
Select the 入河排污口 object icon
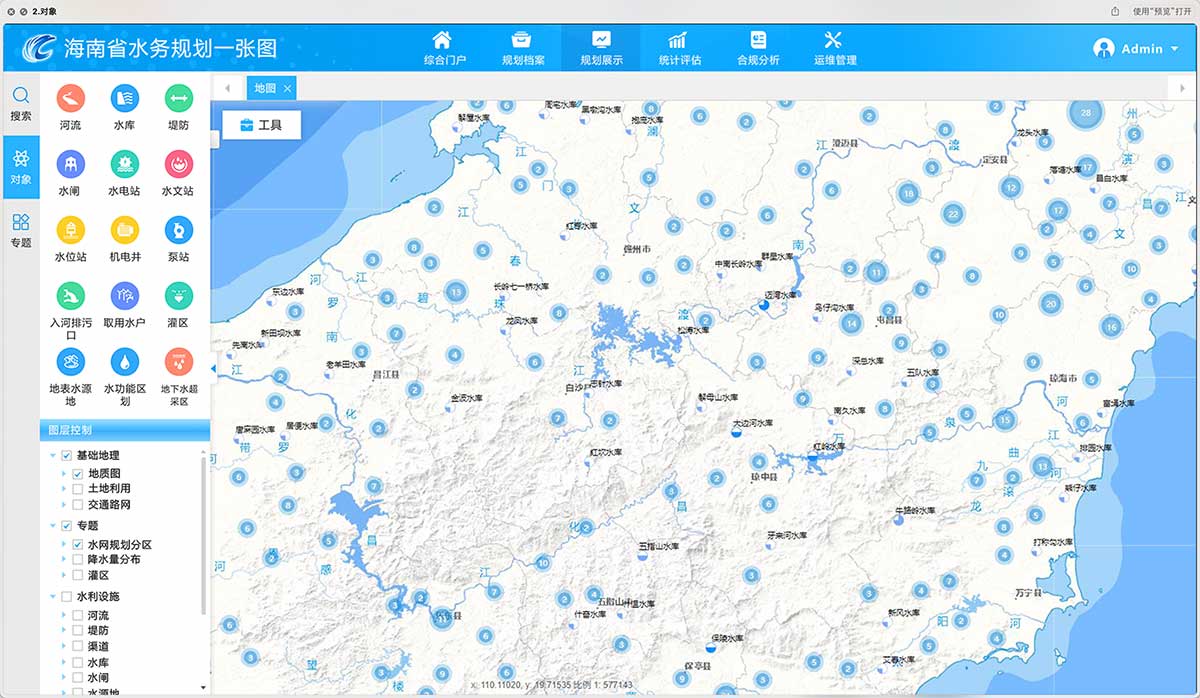click(x=70, y=296)
